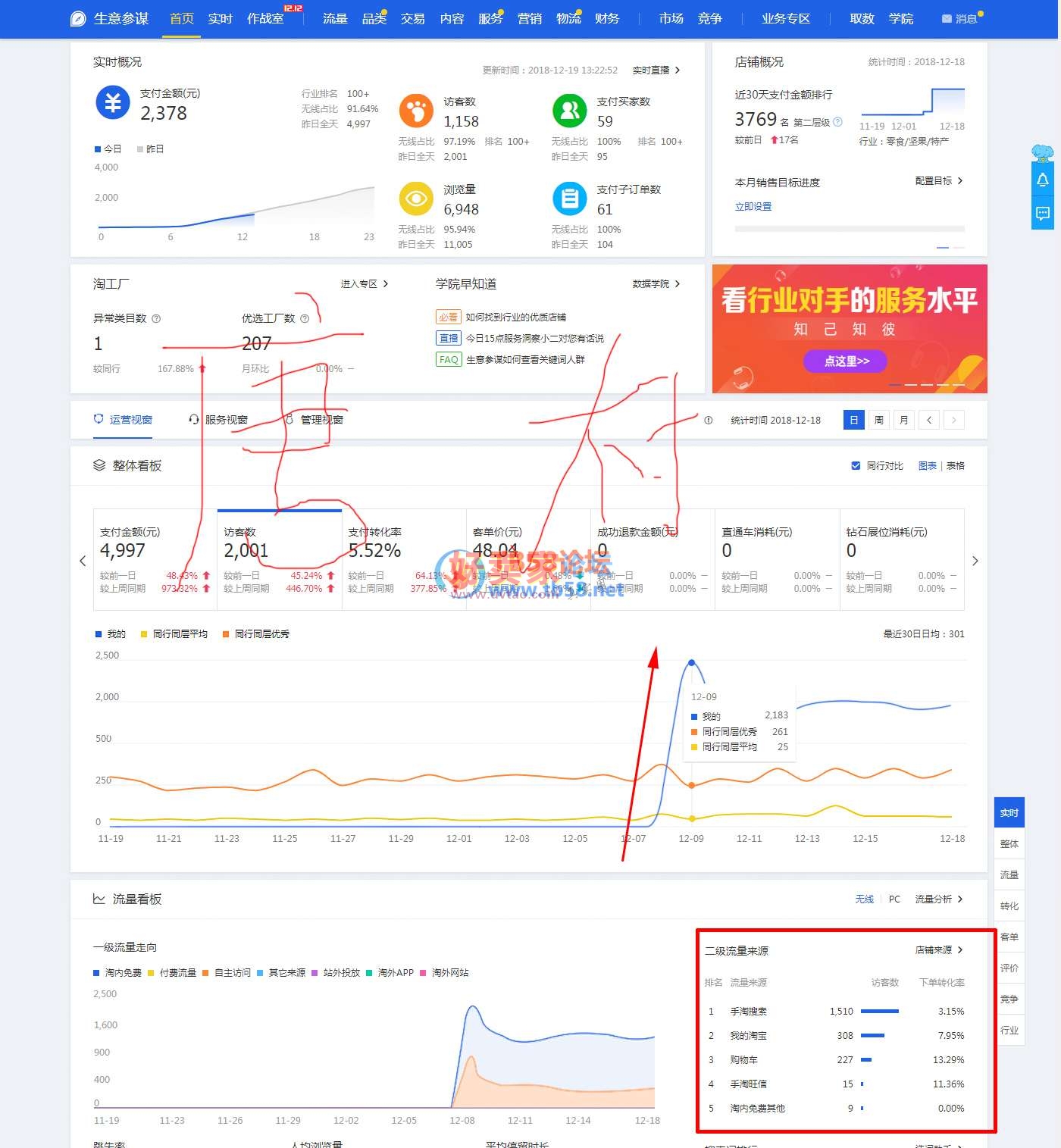The image size is (1061, 1148).
Task: Click the yellow eye page views icon
Action: pyautogui.click(x=416, y=199)
